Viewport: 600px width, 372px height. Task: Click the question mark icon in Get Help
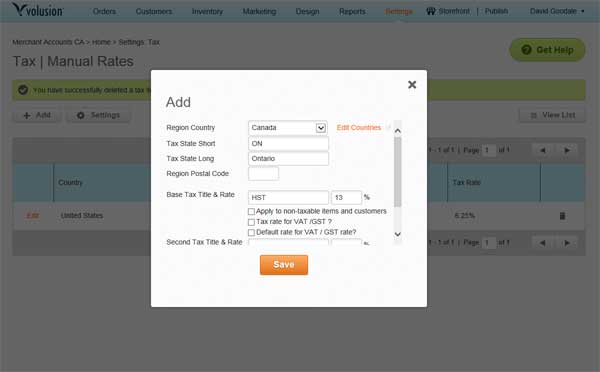(526, 49)
